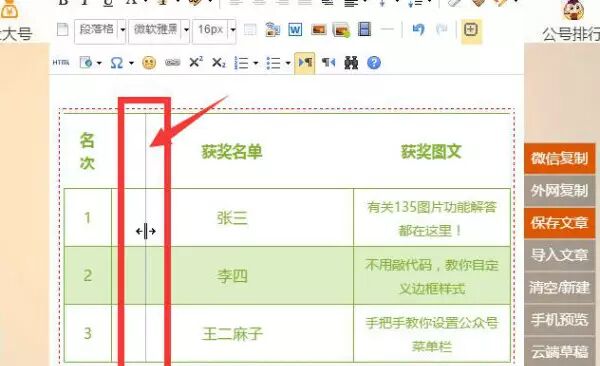Click the 张三 table cell
600x366 pixels.
click(x=232, y=218)
